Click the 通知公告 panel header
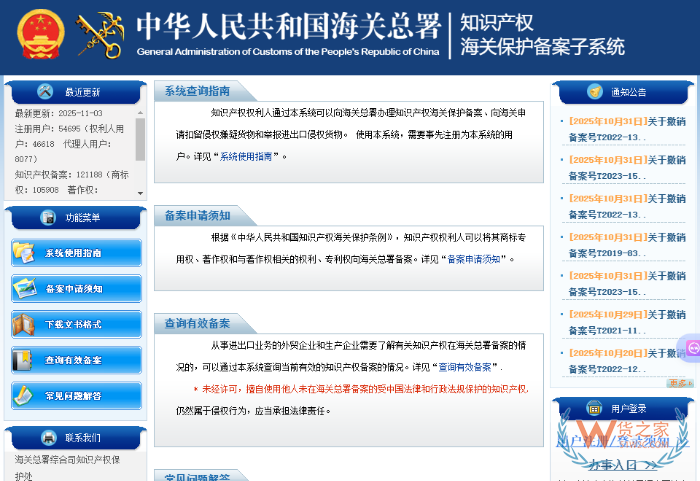The image size is (700, 481). point(623,92)
